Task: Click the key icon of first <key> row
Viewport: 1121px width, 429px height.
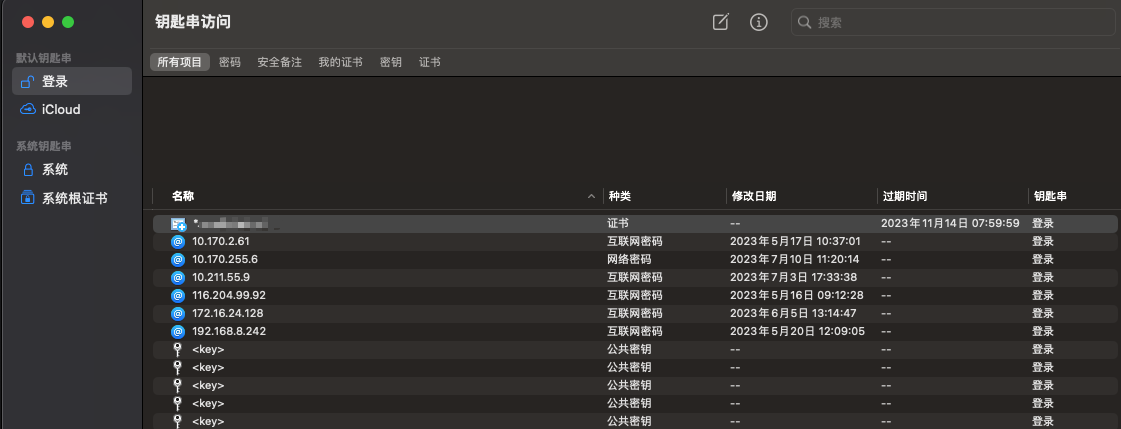Action: [178, 350]
